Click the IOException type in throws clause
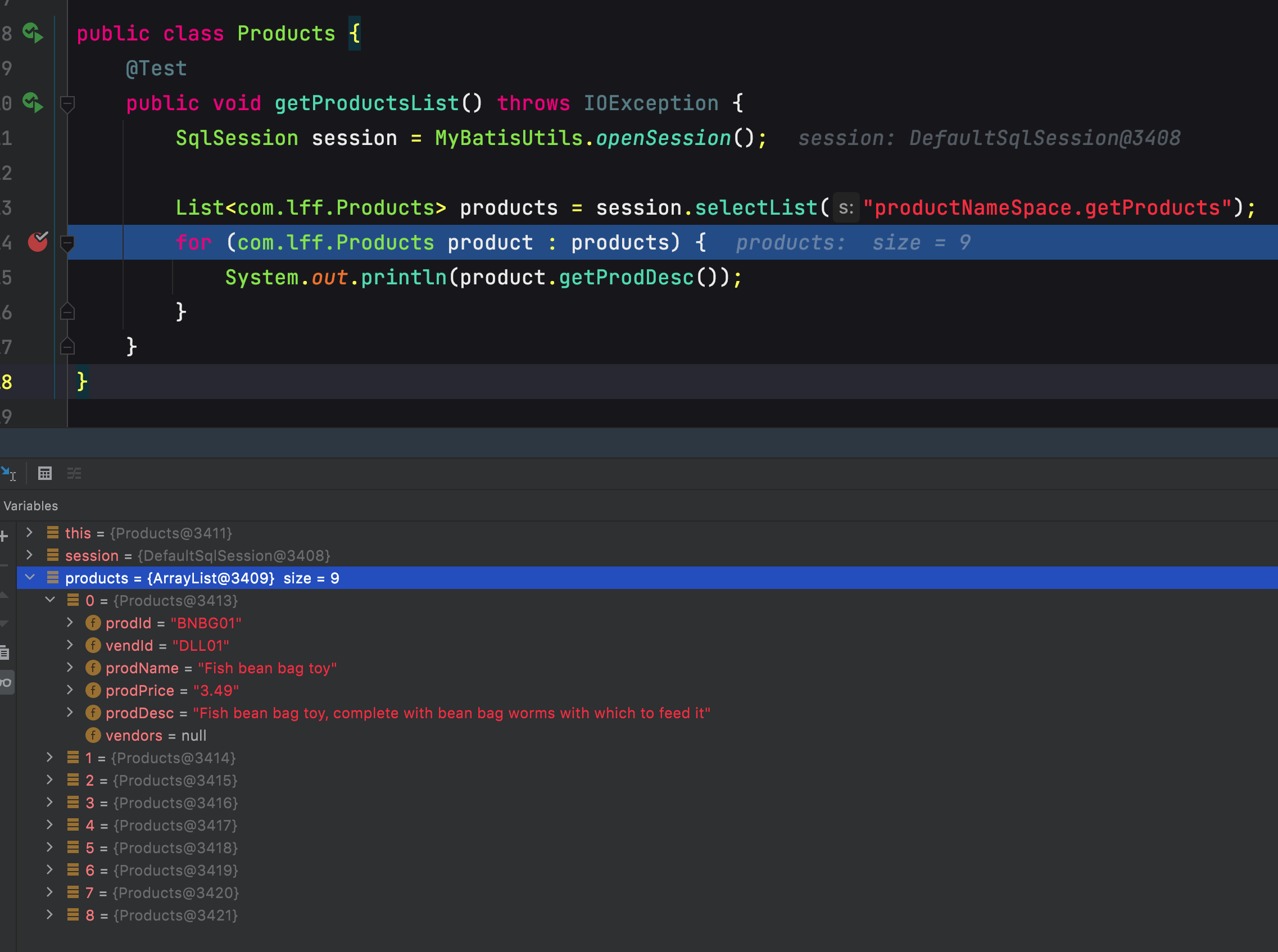The image size is (1278, 952). [x=651, y=103]
